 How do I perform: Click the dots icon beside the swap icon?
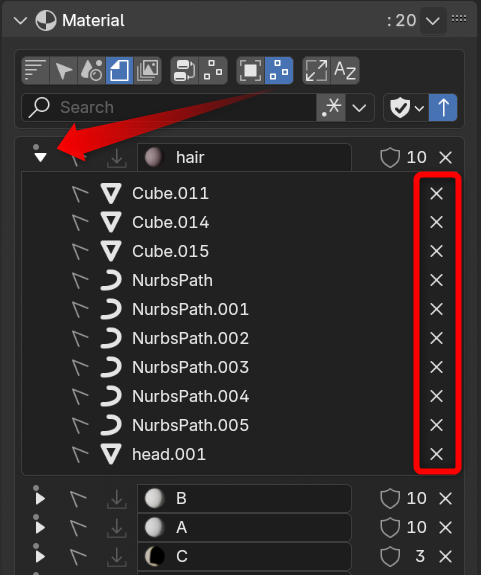click(x=213, y=70)
